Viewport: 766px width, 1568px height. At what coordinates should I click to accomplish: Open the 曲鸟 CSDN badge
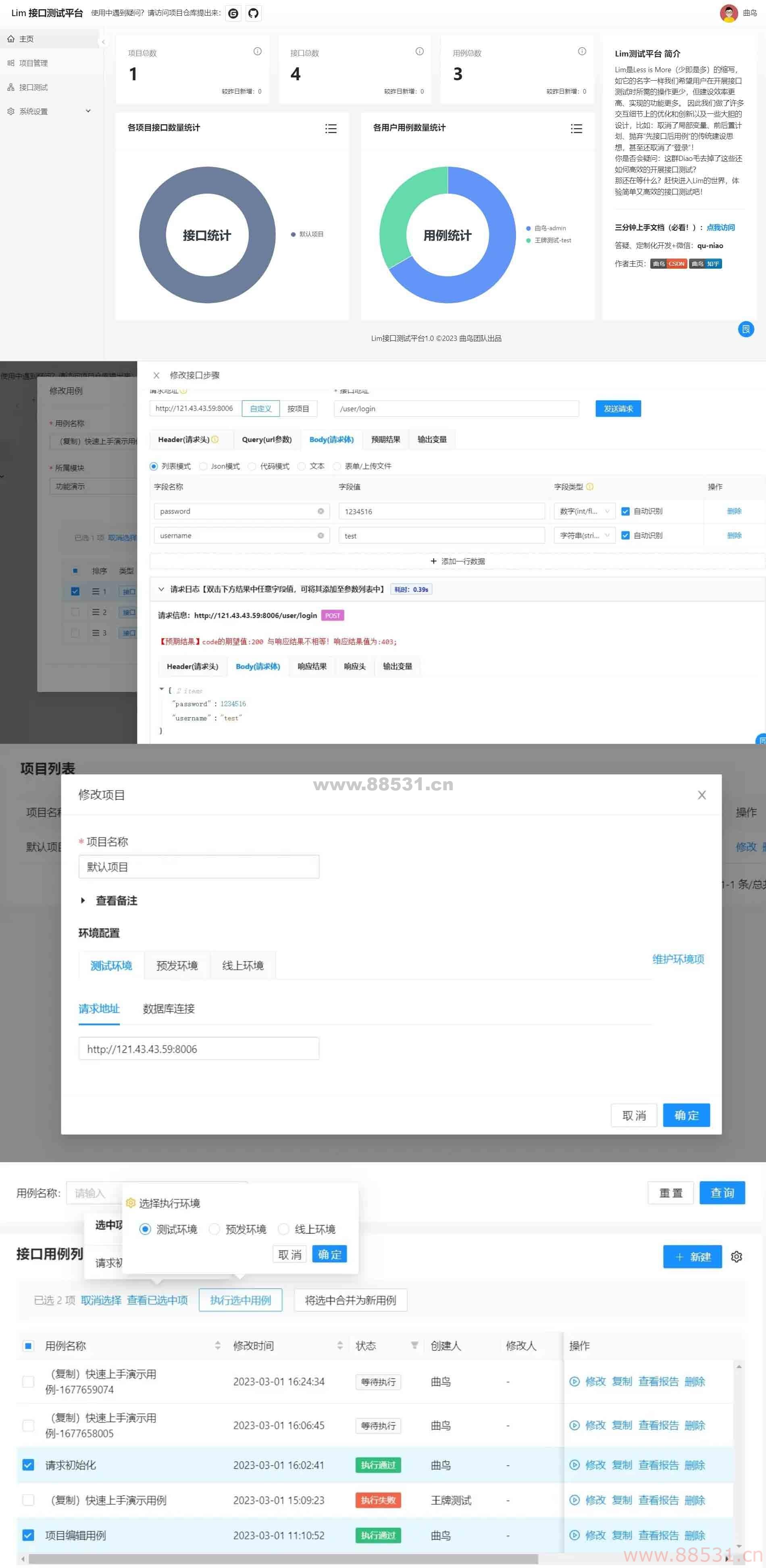pyautogui.click(x=668, y=264)
